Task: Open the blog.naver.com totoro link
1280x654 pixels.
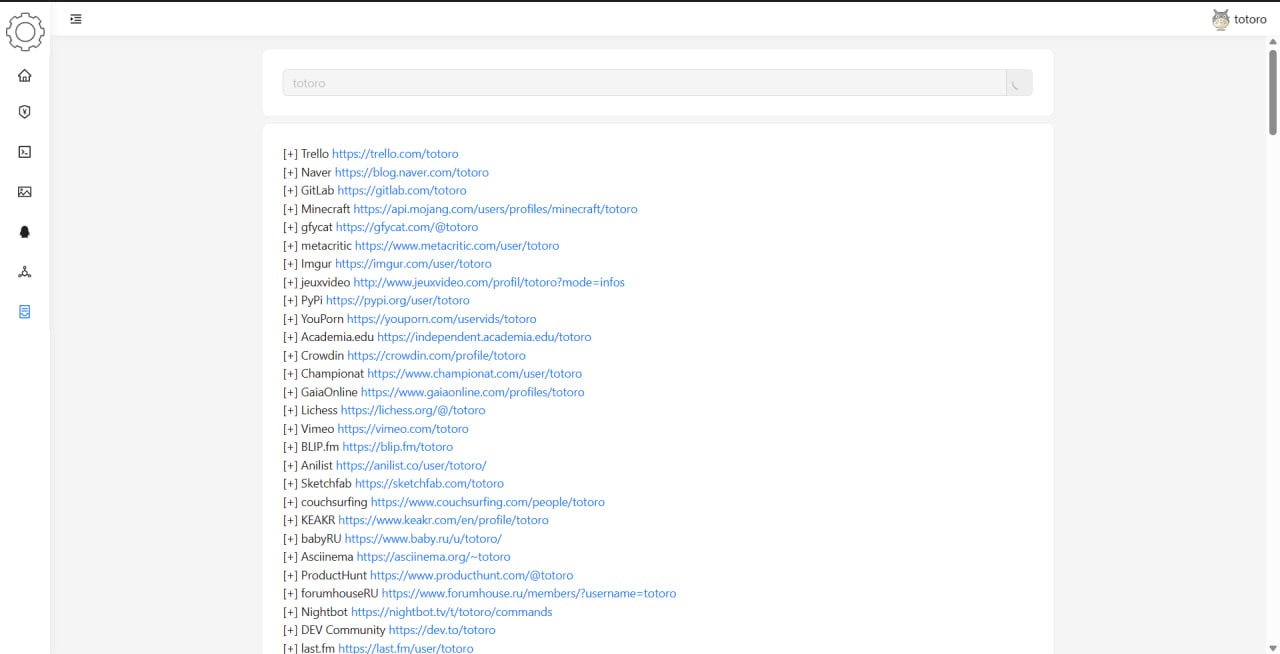Action: [x=412, y=172]
